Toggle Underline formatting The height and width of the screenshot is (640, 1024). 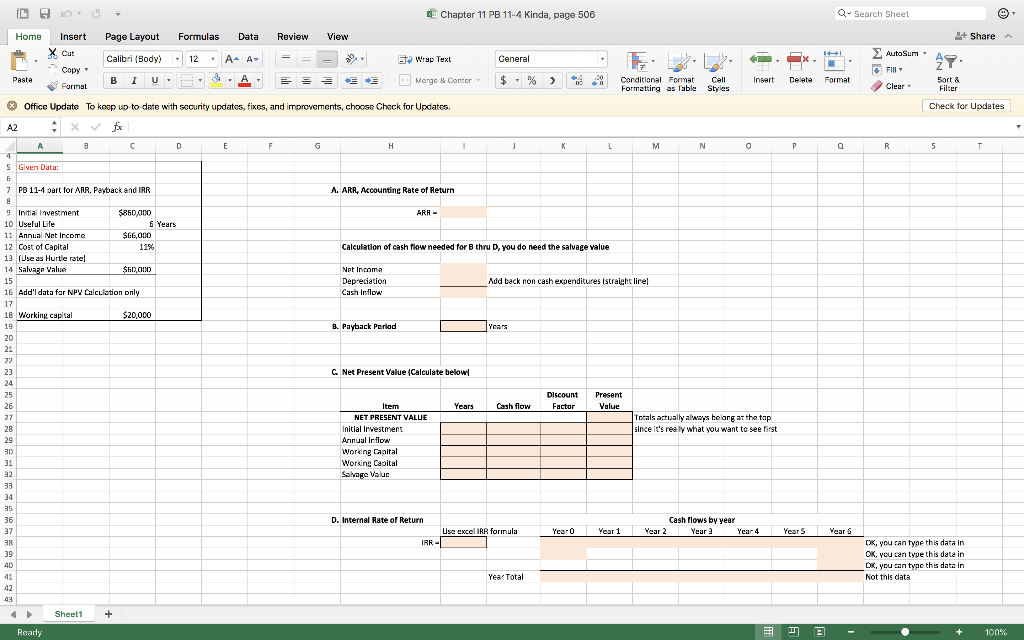(x=154, y=80)
